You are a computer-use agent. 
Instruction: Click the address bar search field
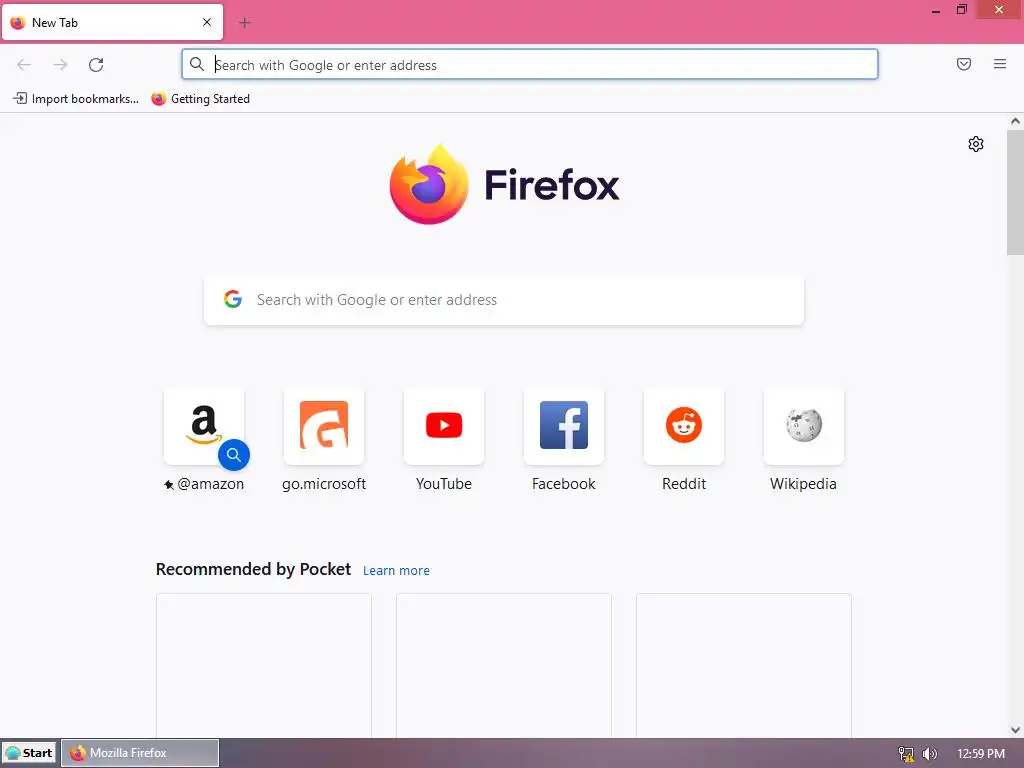530,65
